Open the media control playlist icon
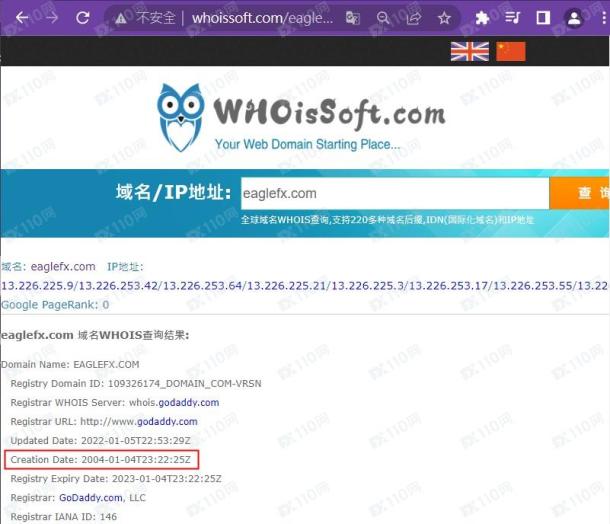Viewport: 610px width, 524px height. coord(512,18)
